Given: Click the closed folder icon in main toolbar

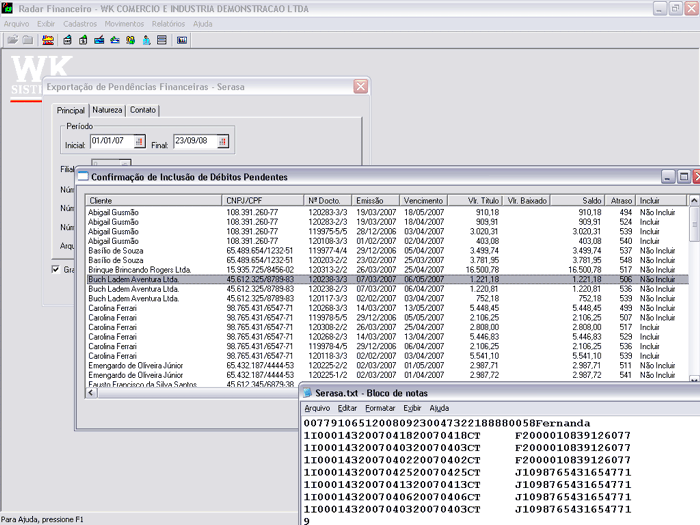Looking at the screenshot, I should 28,40.
